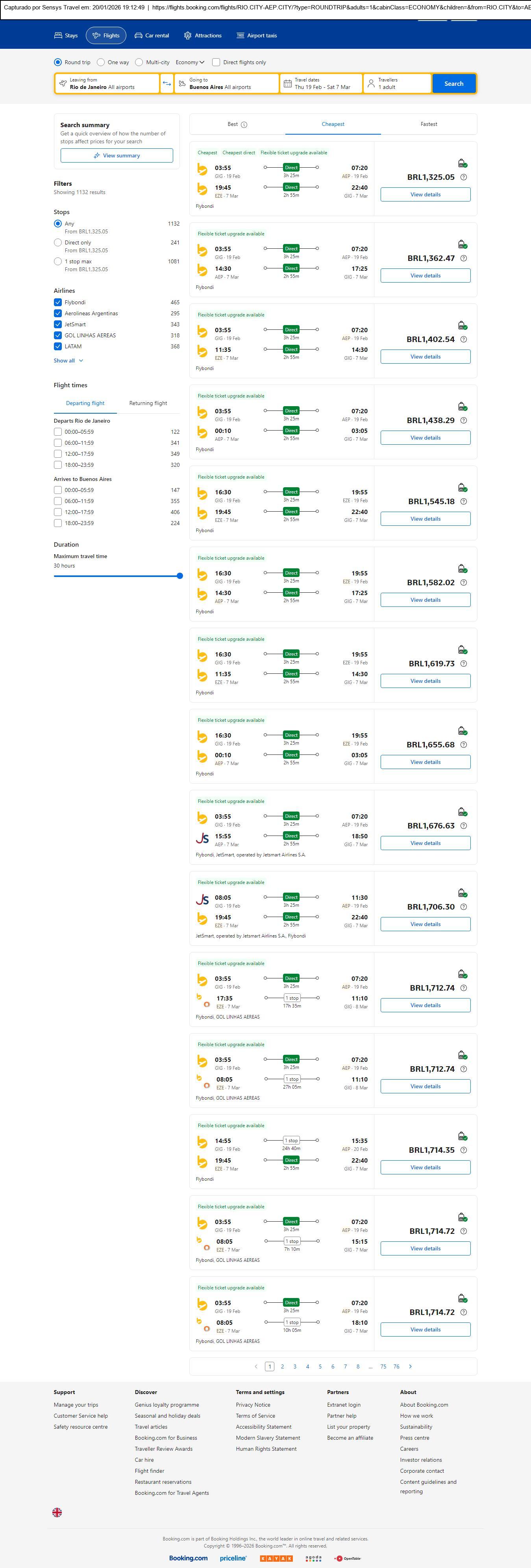The width and height of the screenshot is (531, 1568).
Task: Swap origin and destination airports
Action: (167, 83)
